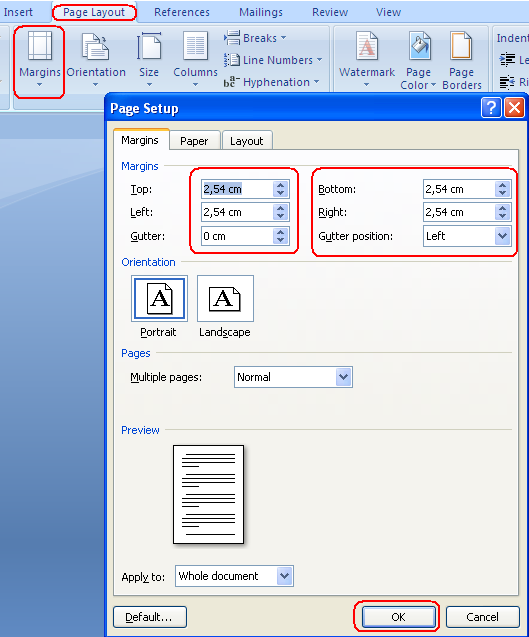The height and width of the screenshot is (637, 529).
Task: Switch to the View ribbon tab
Action: click(x=388, y=12)
